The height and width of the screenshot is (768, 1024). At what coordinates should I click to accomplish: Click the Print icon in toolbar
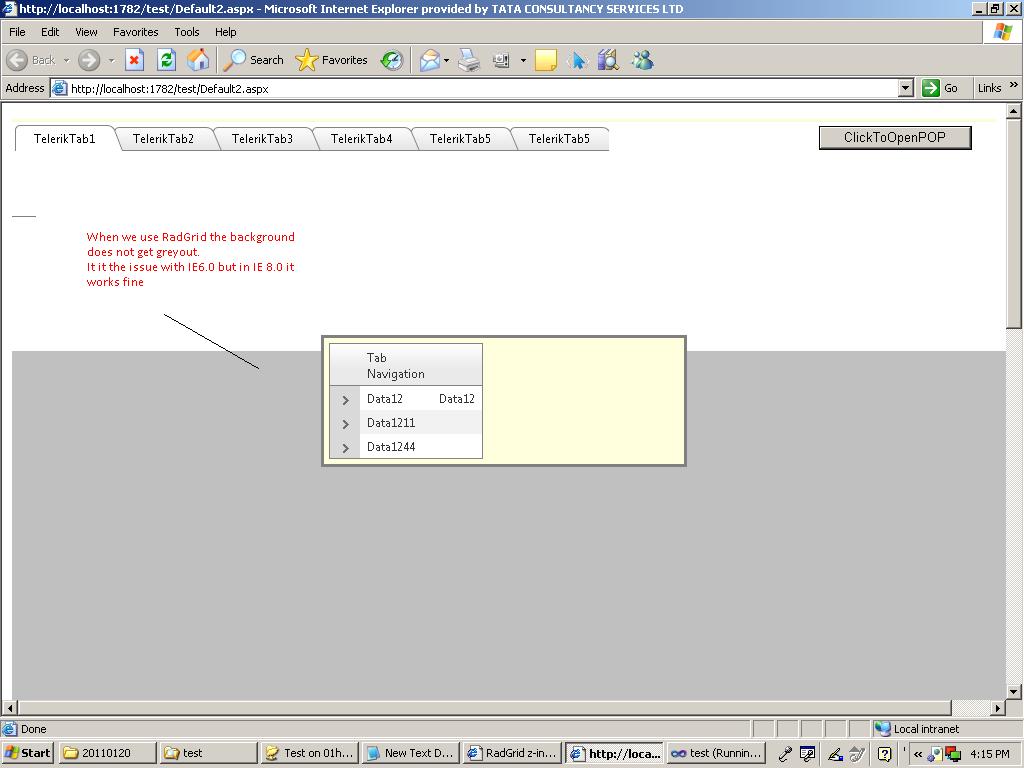pos(469,60)
